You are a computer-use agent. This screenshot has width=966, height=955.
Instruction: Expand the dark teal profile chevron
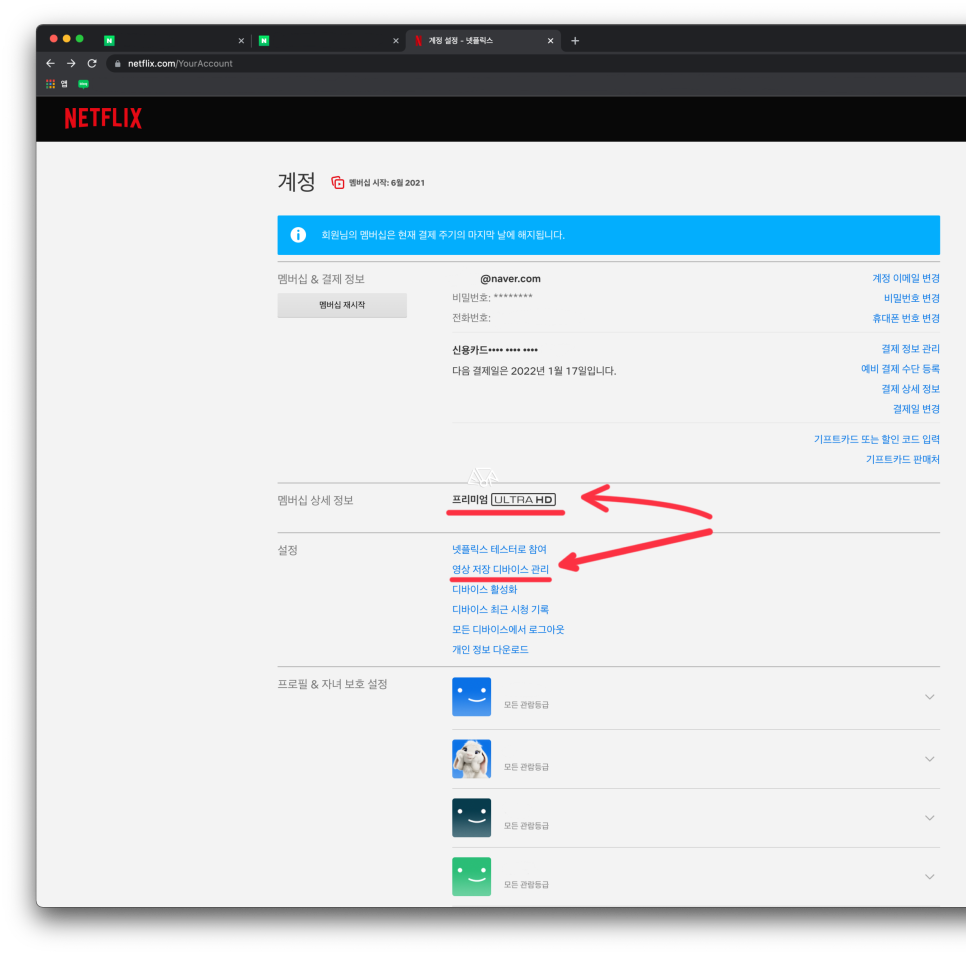[930, 818]
